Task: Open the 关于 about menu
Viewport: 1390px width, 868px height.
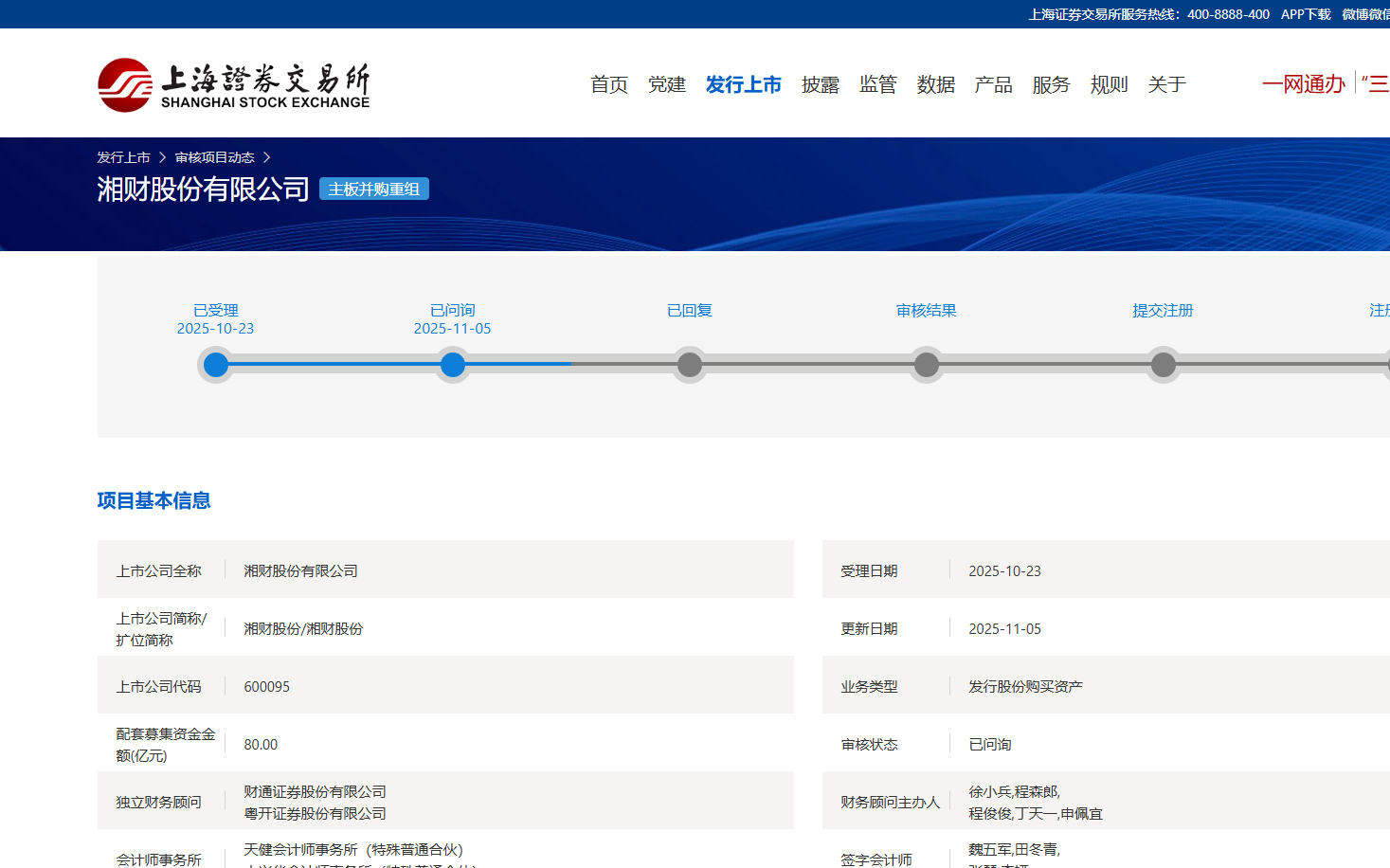Action: 1166,85
